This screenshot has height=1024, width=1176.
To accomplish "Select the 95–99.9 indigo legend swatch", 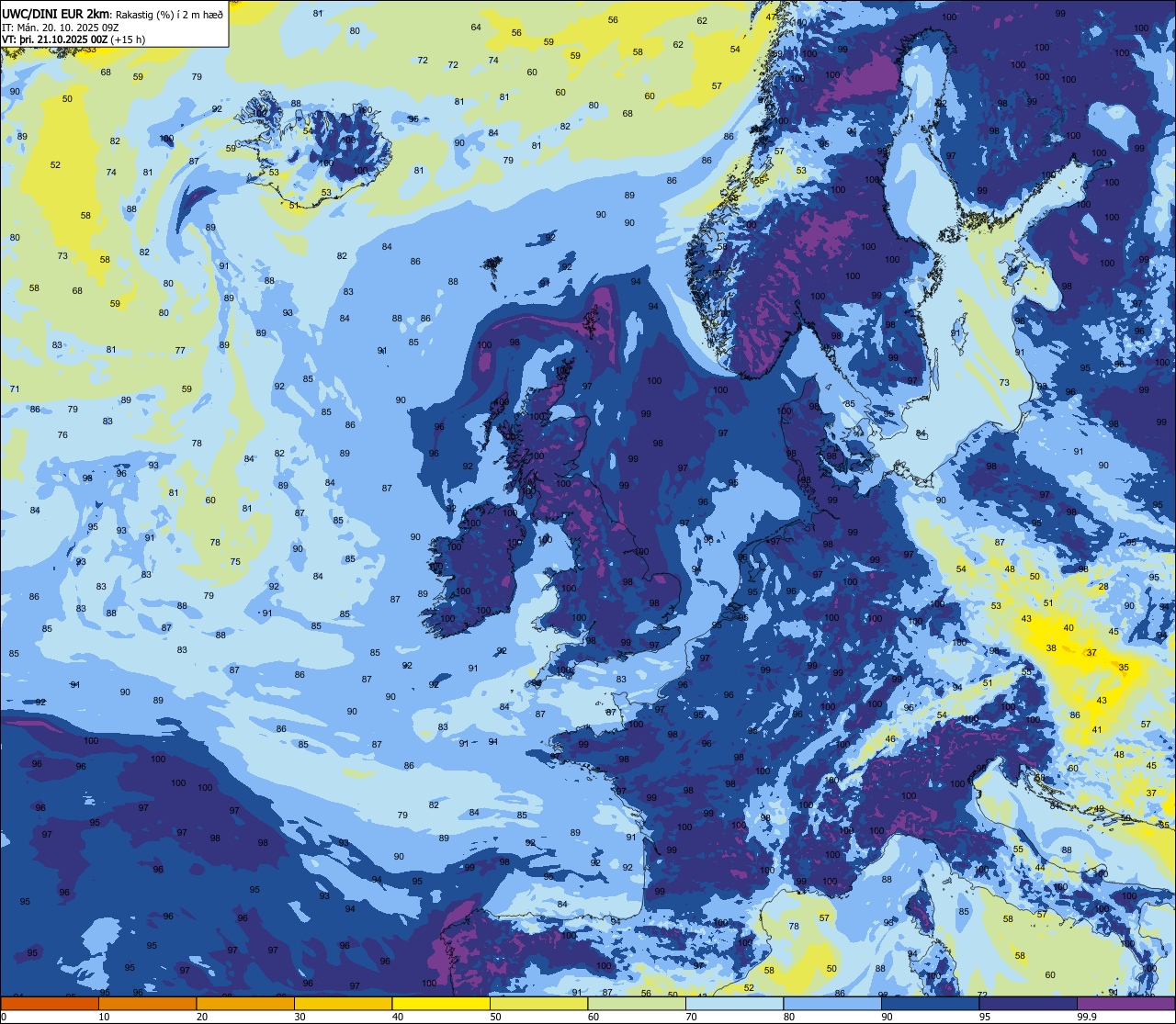I will point(1028,1003).
